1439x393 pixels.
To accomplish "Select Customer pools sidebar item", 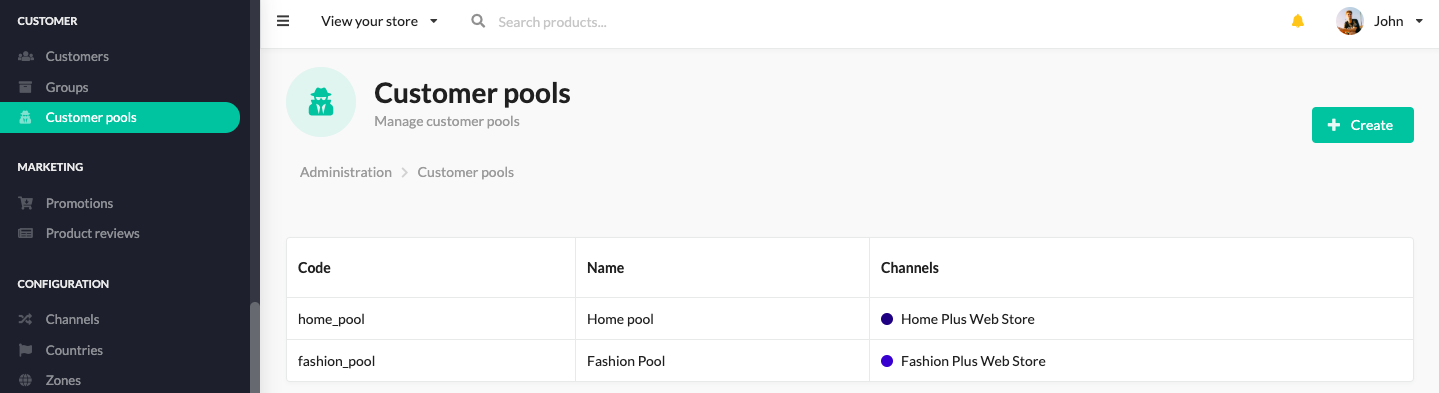I will point(120,117).
